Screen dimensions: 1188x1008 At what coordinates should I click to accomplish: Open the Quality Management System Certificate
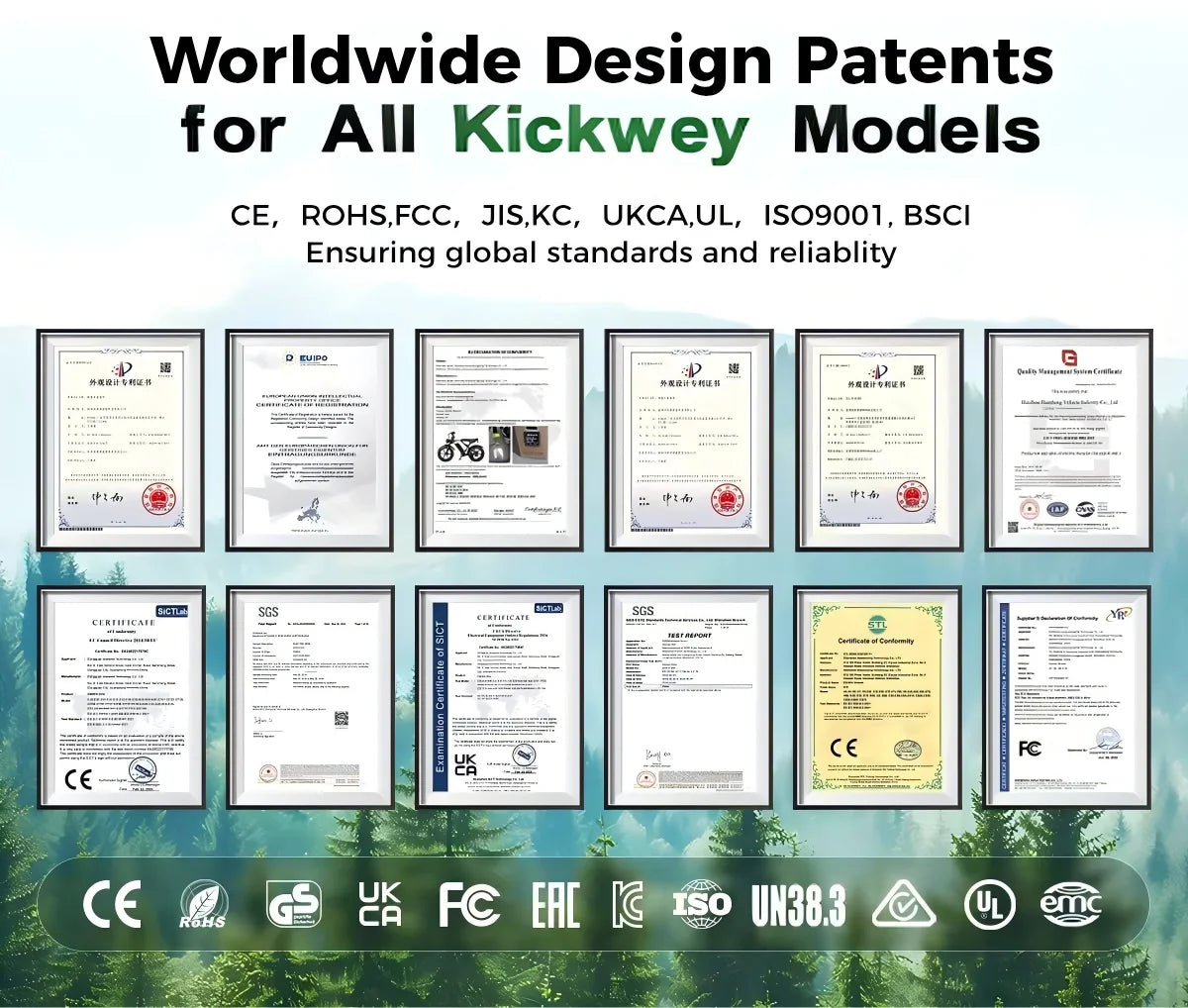click(1068, 440)
